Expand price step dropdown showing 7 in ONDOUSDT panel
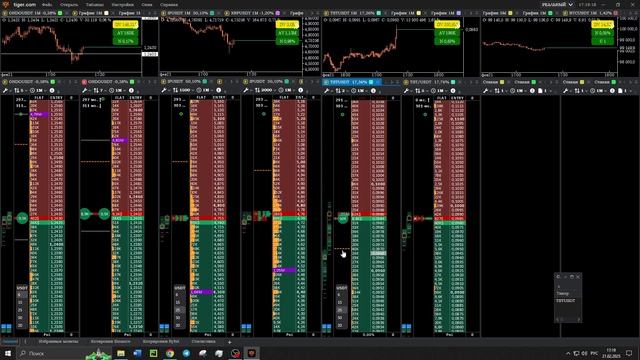The image size is (640, 360). coord(99,90)
